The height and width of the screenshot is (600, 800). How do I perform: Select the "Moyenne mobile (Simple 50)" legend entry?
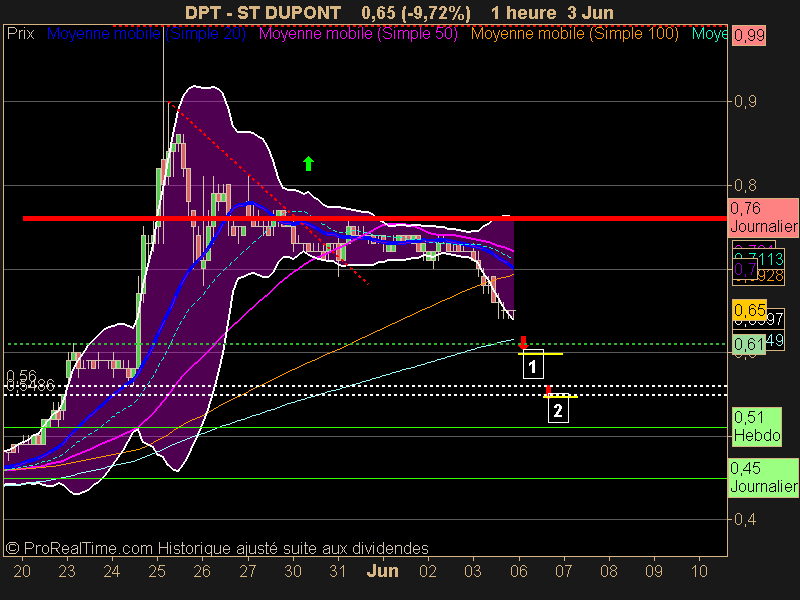click(358, 34)
